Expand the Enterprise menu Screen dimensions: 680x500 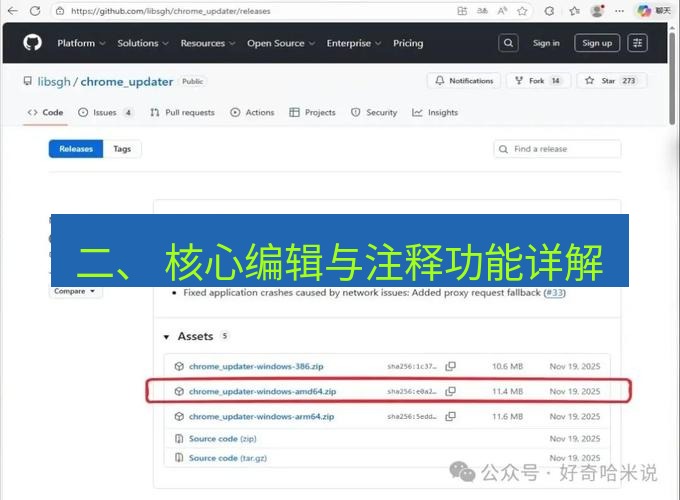353,43
